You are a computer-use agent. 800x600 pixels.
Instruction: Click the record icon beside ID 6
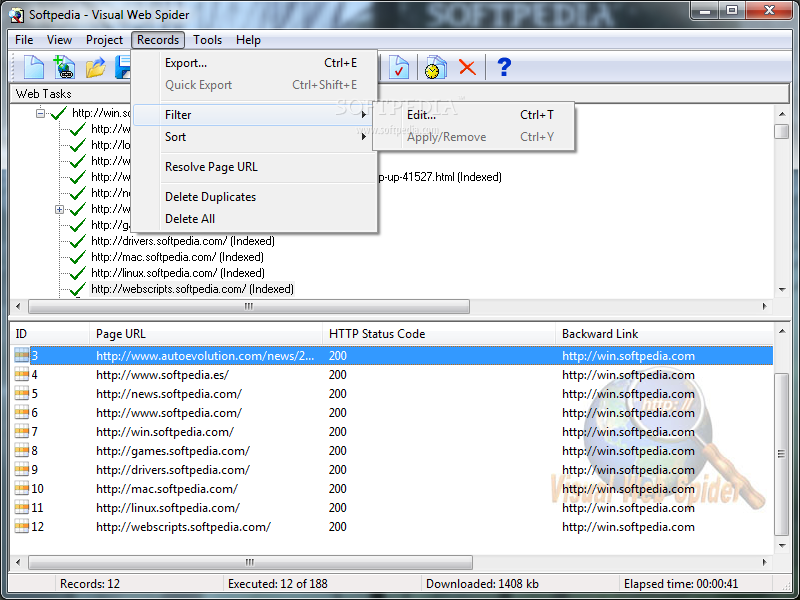click(21, 412)
